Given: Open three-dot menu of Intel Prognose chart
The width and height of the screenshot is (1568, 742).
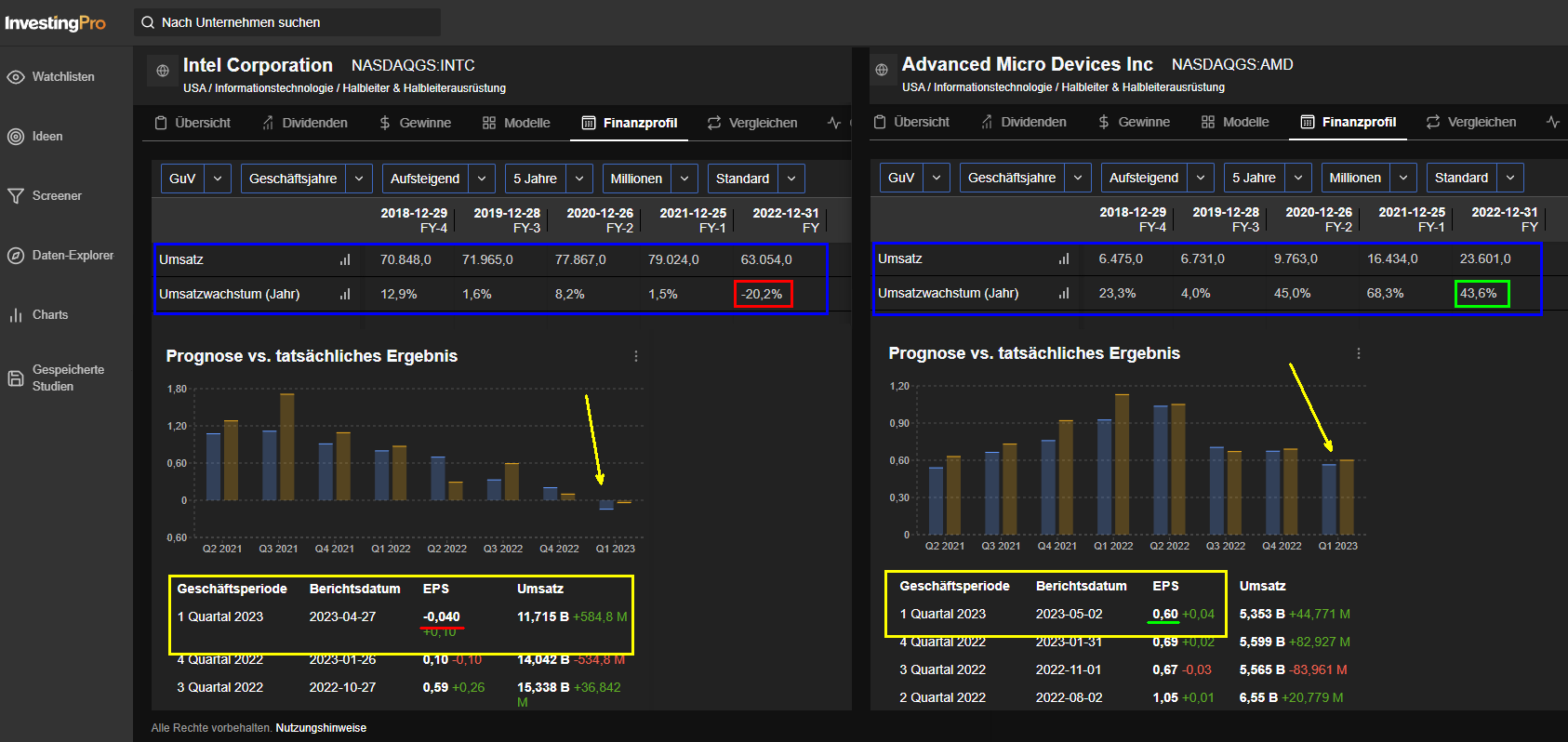Looking at the screenshot, I should [636, 356].
